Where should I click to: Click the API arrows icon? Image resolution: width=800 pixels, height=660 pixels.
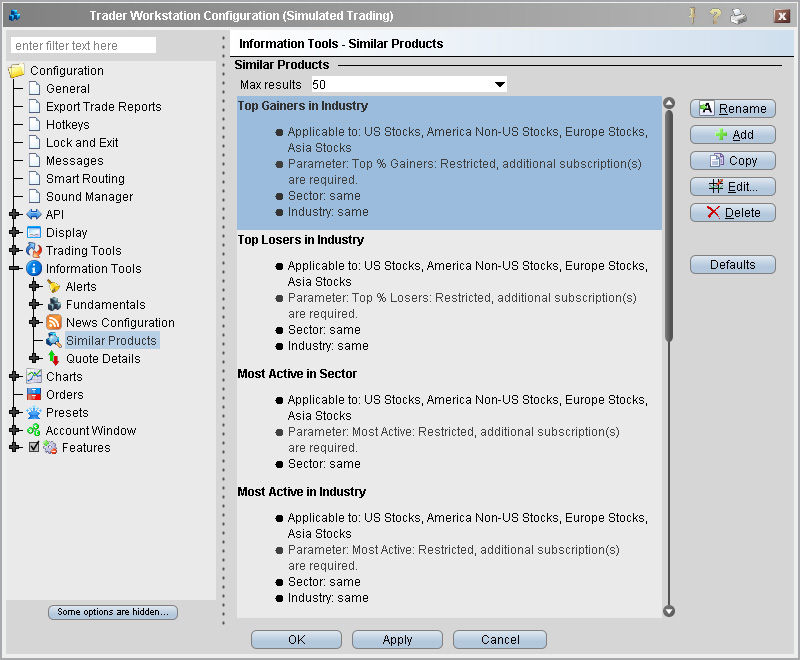coord(34,214)
